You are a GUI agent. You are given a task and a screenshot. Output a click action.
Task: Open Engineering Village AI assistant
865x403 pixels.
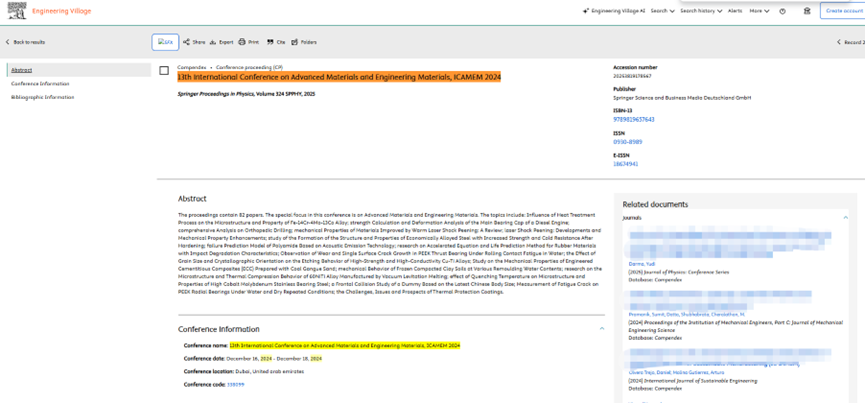pos(614,11)
